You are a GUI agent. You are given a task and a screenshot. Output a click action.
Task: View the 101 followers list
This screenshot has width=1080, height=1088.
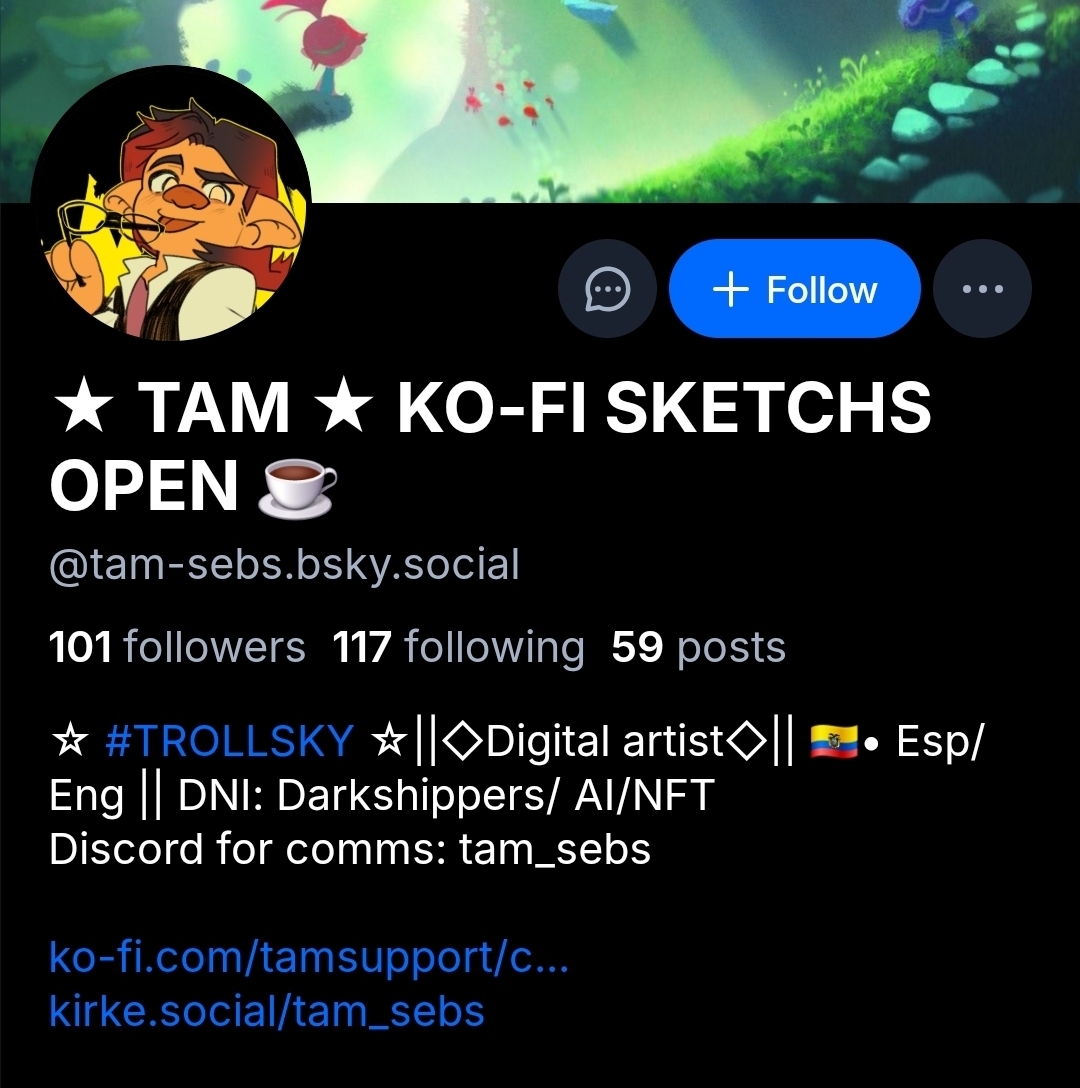177,647
